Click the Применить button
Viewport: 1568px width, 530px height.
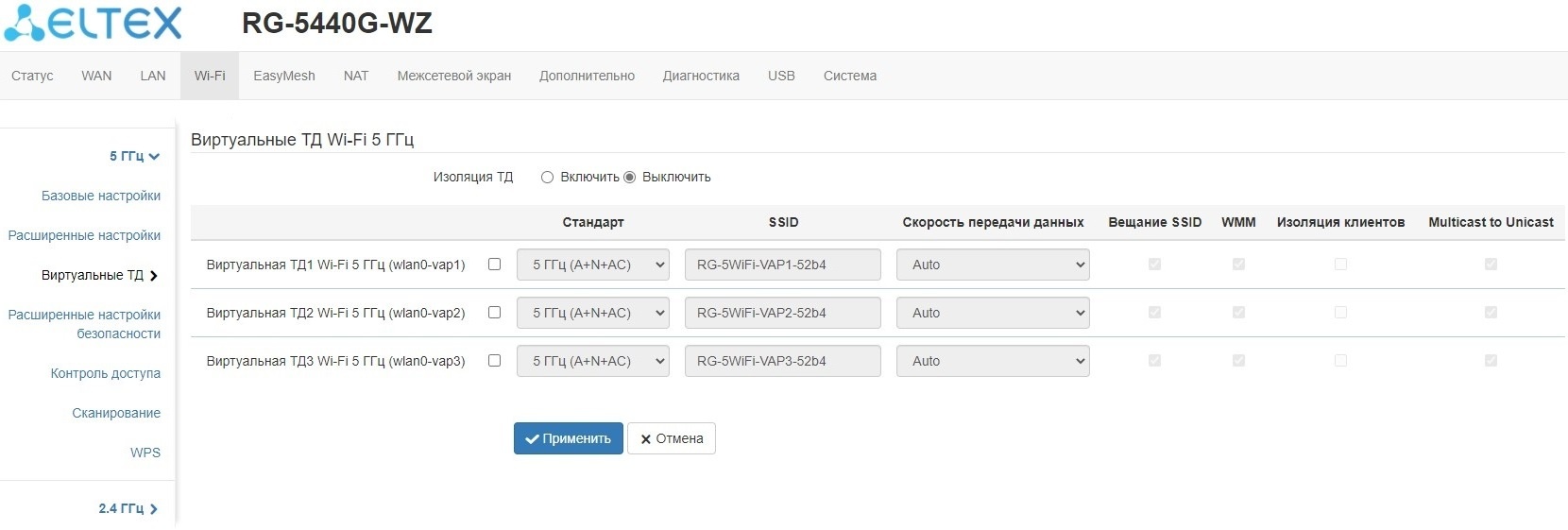[x=568, y=438]
